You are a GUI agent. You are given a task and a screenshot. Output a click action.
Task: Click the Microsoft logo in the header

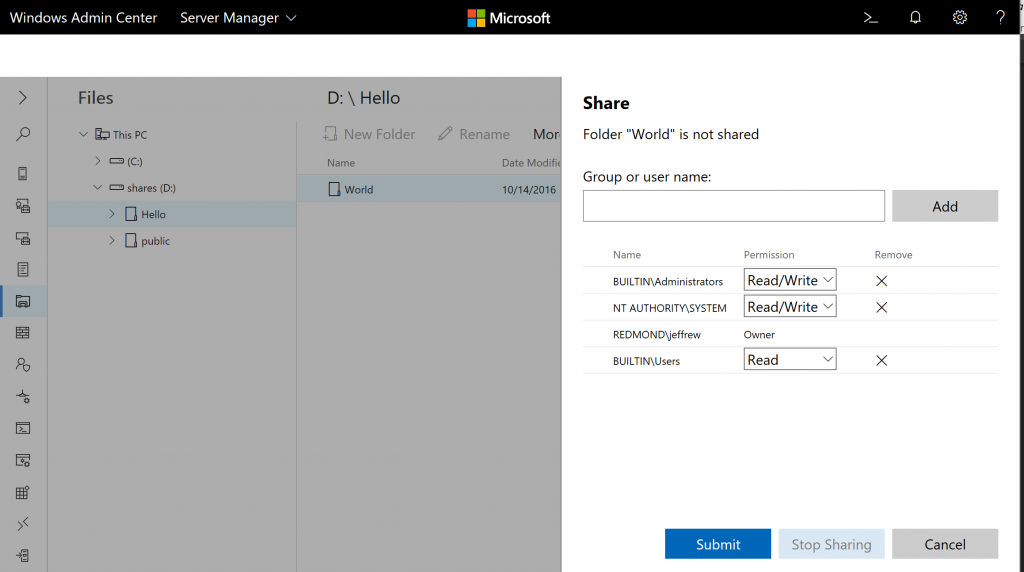point(509,18)
